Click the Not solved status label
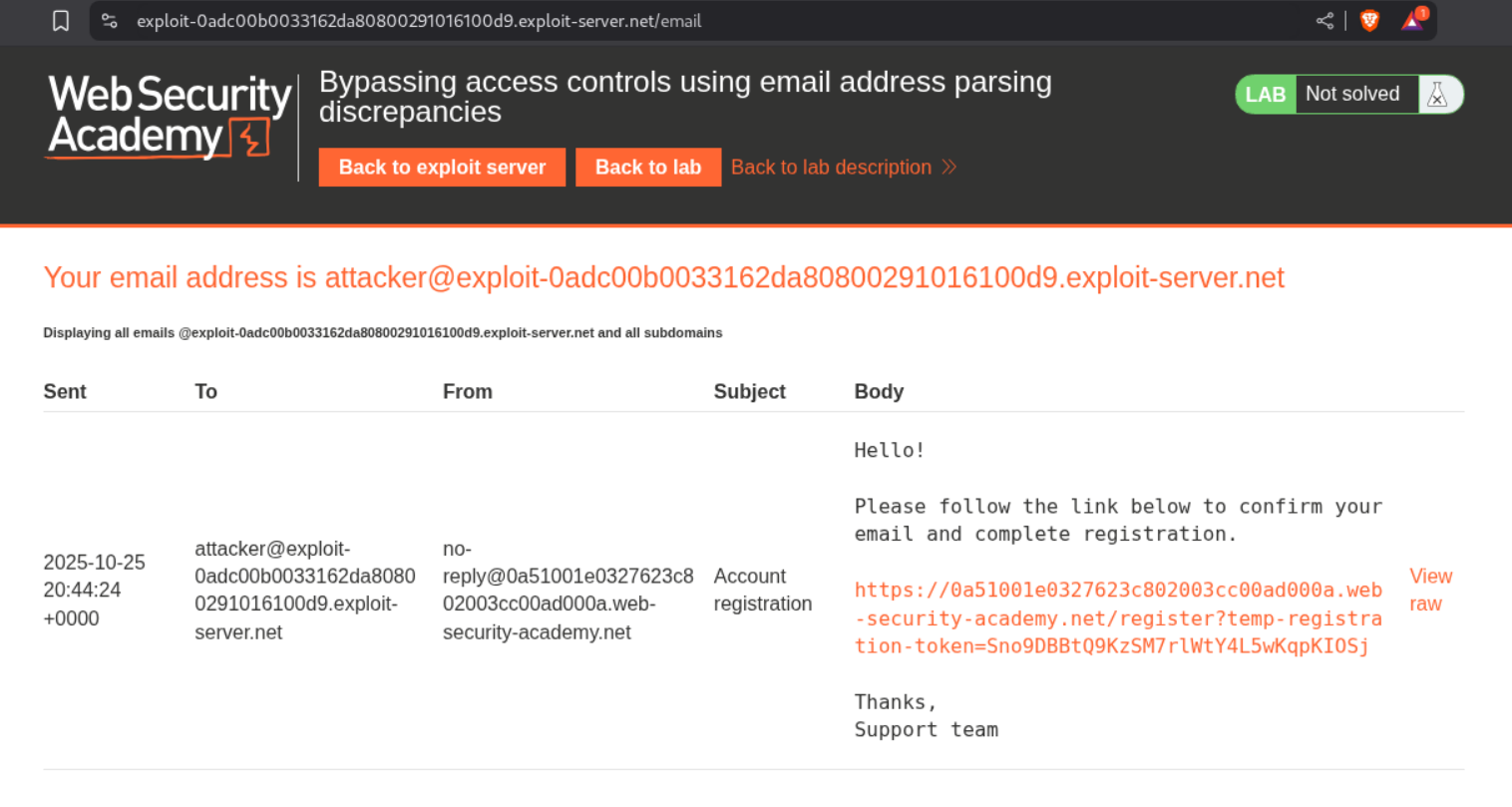Viewport: 1512px width, 807px height. (x=1352, y=95)
